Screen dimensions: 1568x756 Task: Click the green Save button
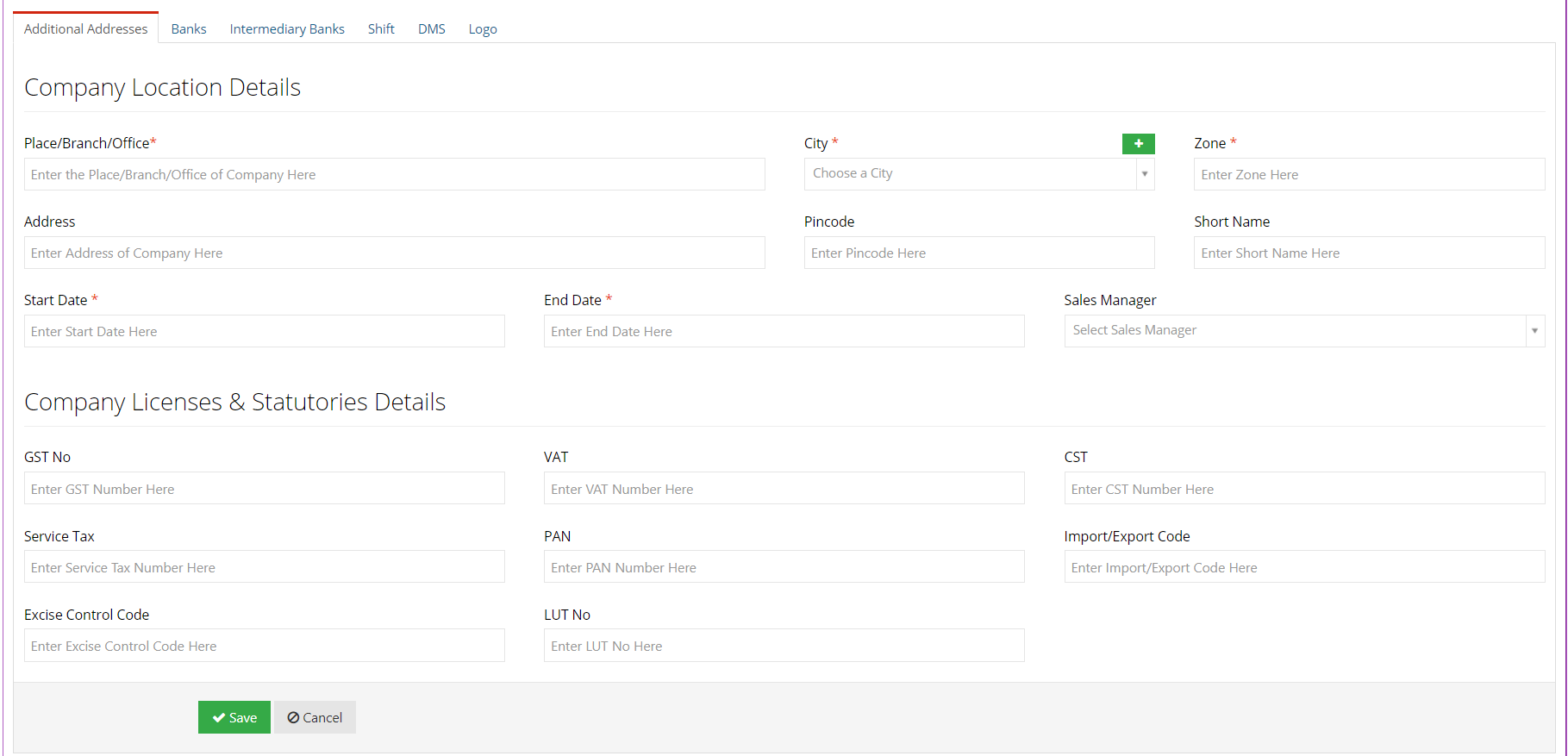coord(234,717)
